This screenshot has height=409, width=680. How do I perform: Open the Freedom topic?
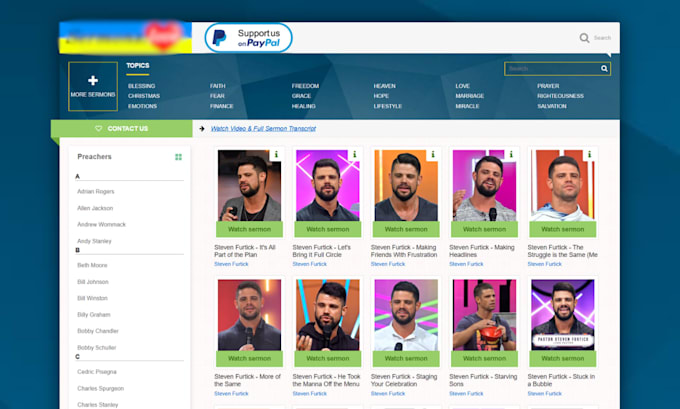305,86
